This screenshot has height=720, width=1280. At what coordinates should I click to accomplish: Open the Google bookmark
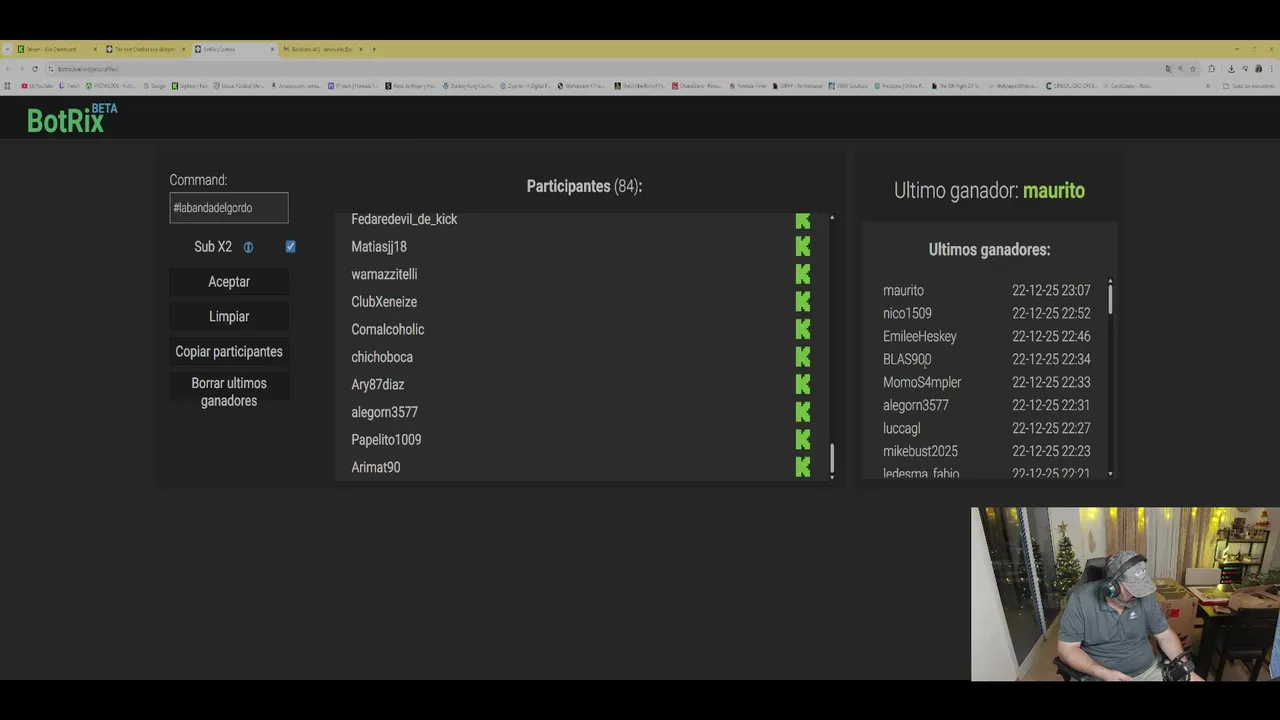(154, 86)
